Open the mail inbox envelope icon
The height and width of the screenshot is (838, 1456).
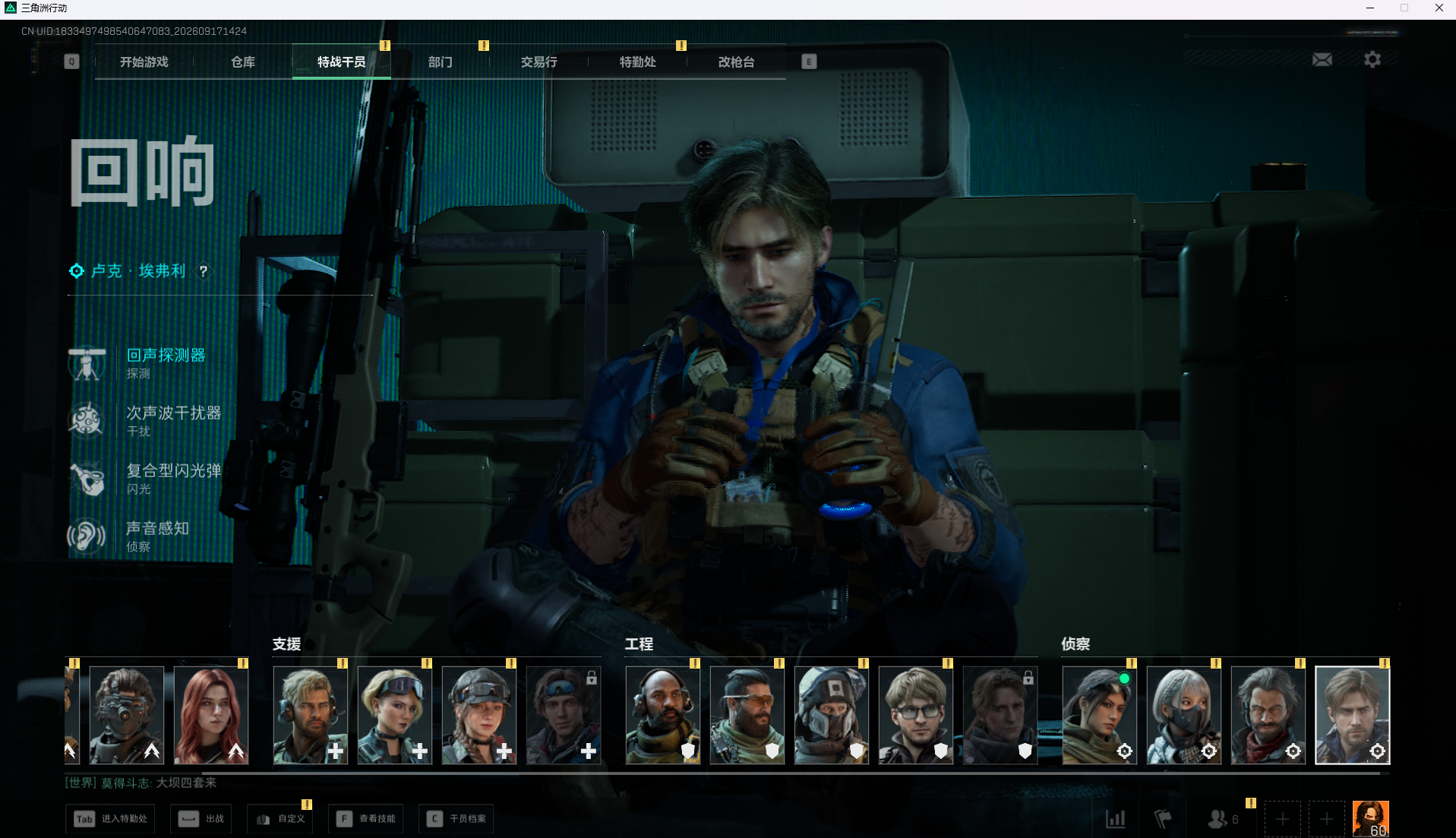pos(1322,59)
